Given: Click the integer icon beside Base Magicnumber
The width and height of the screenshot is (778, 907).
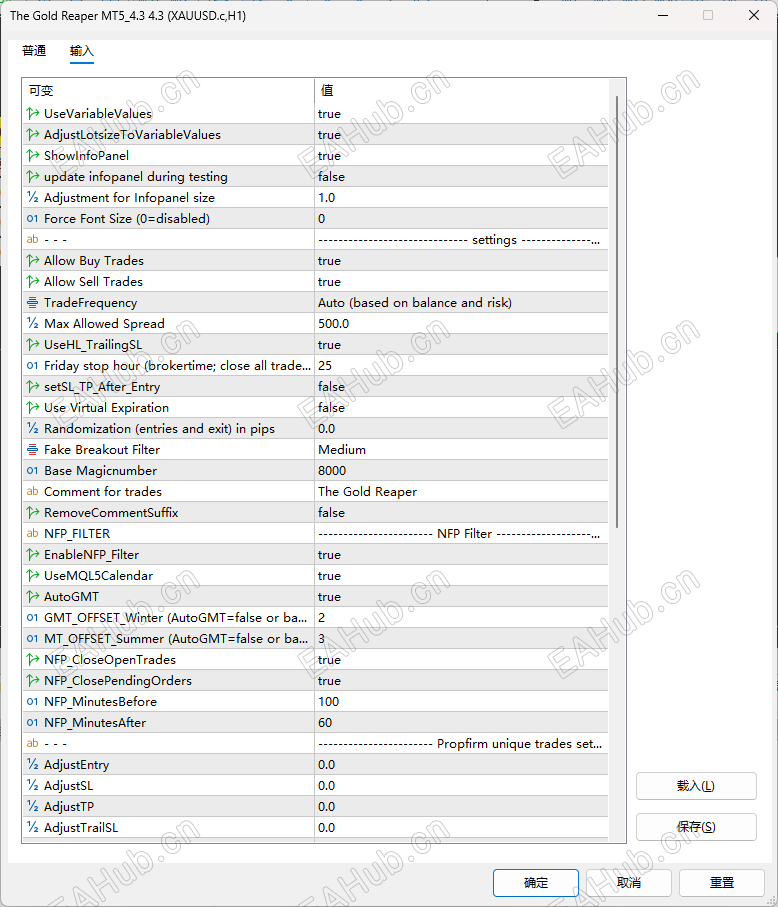Looking at the screenshot, I should pyautogui.click(x=32, y=471).
